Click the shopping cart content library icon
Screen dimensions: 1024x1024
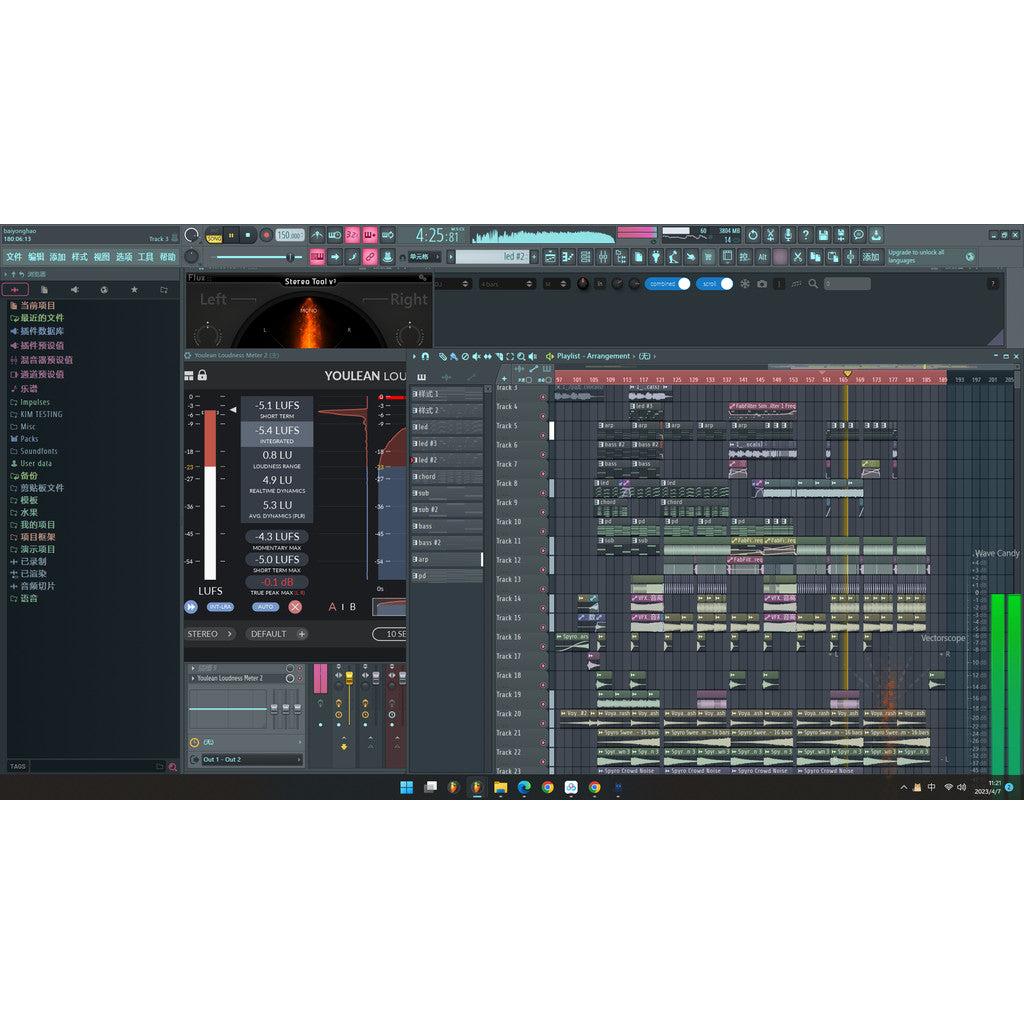point(708,257)
